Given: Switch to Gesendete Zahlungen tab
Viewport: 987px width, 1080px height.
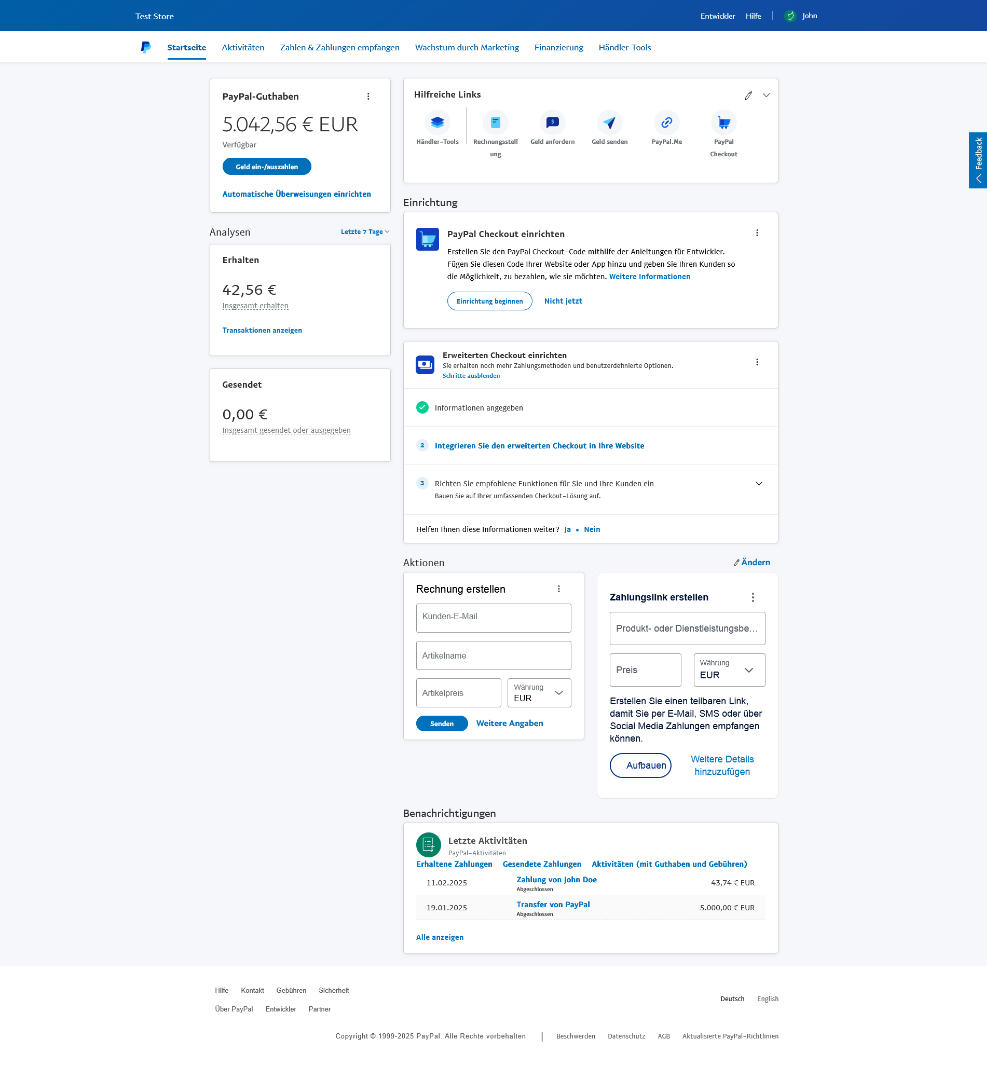Looking at the screenshot, I should pos(542,864).
